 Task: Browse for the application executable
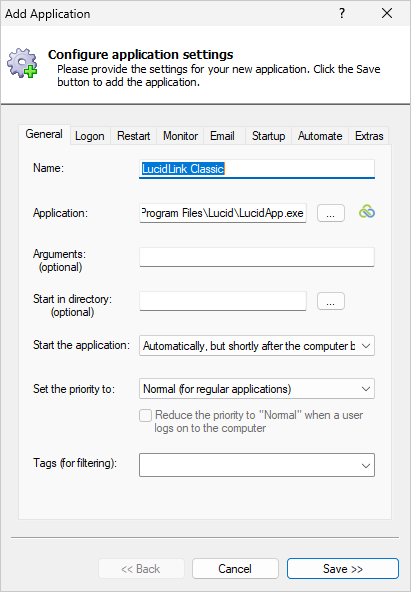point(331,213)
